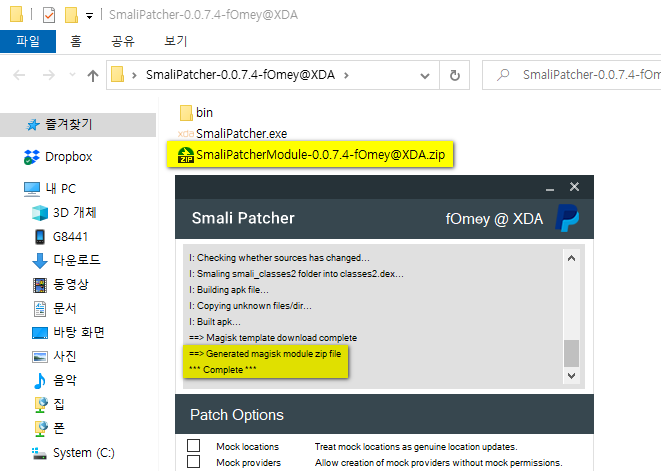Click the properties checkmark icon in title bar
The width and height of the screenshot is (661, 471).
[49, 15]
